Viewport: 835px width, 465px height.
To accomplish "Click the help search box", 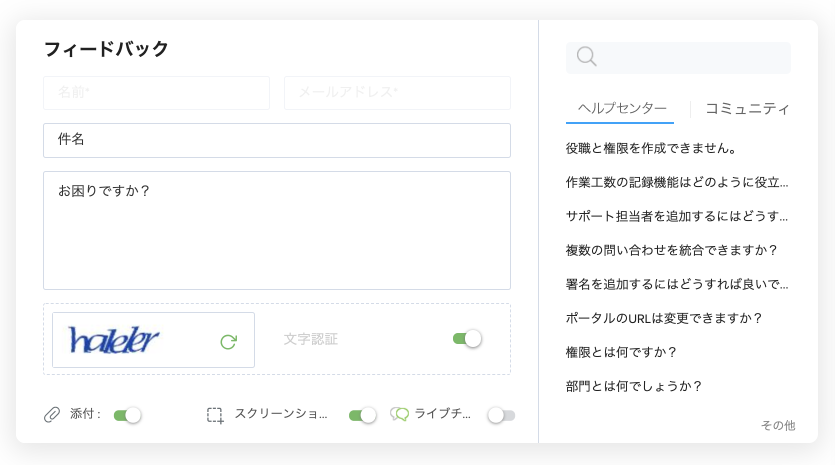I will pos(678,58).
